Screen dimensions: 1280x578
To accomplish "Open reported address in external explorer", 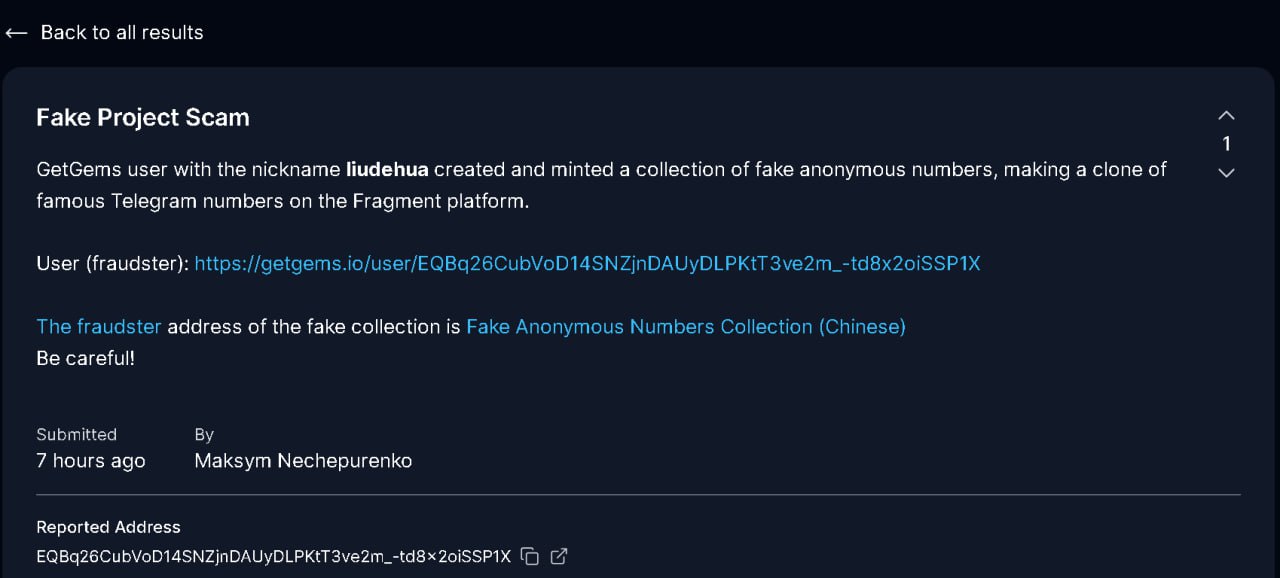I will 560,556.
